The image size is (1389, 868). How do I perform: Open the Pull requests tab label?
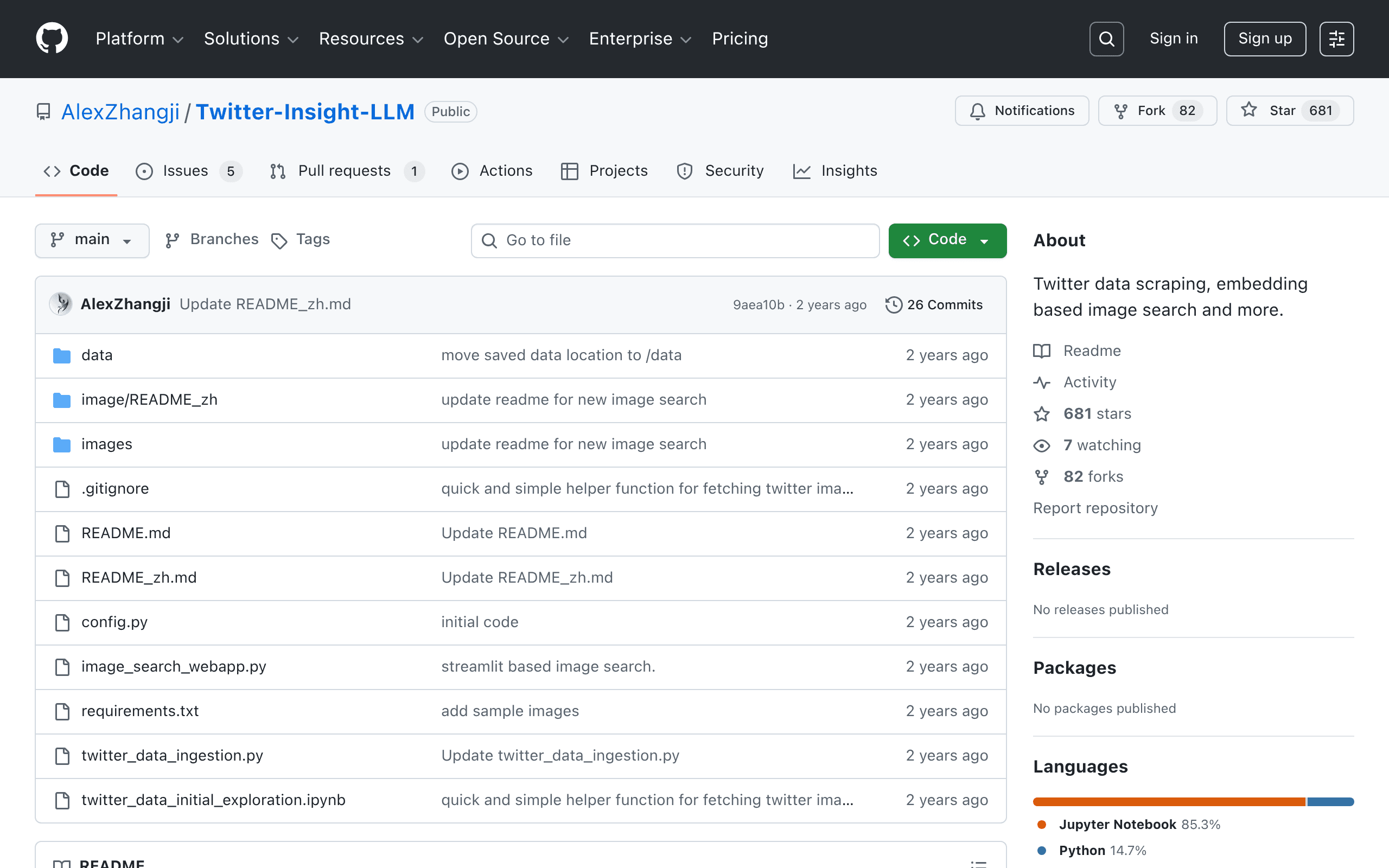[345, 171]
